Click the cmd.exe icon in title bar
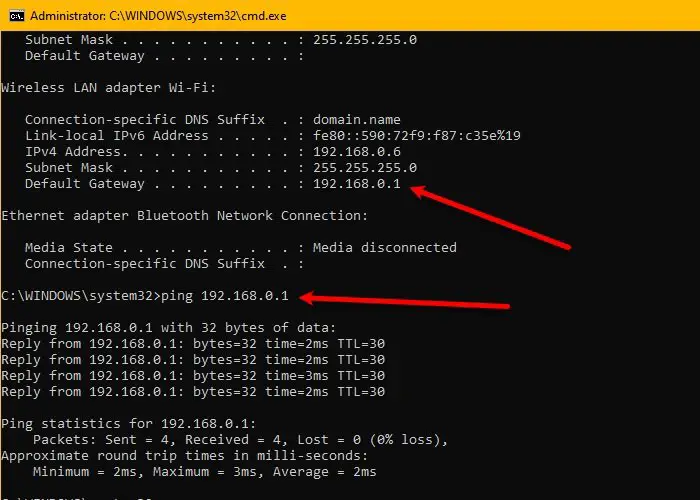 pos(17,16)
